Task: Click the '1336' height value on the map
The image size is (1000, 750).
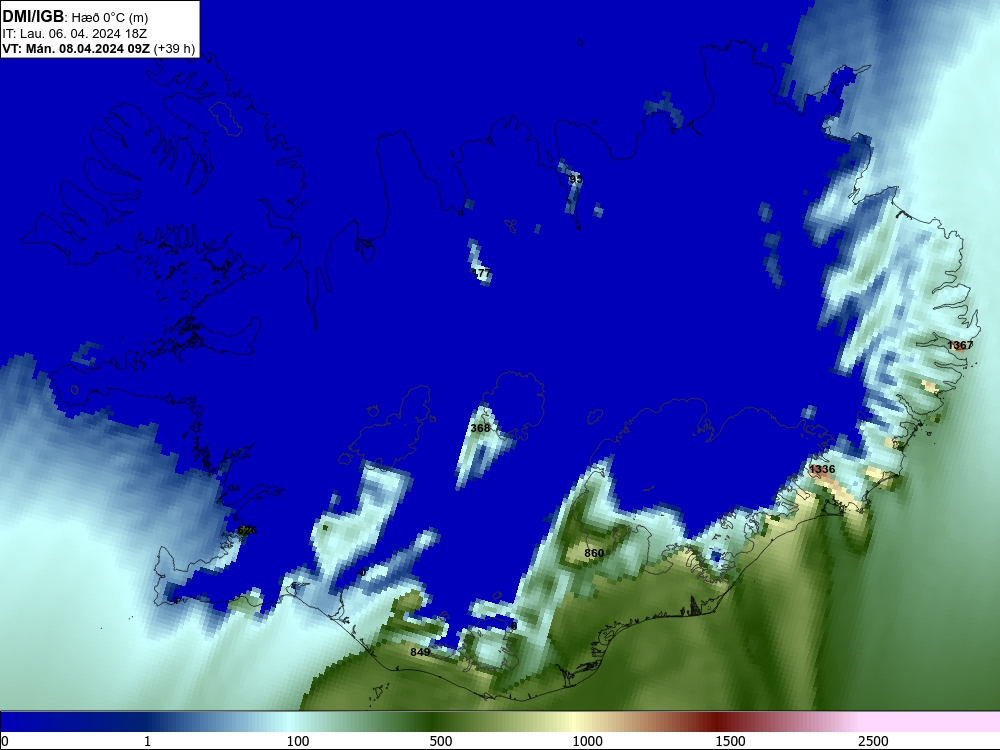Action: point(821,469)
